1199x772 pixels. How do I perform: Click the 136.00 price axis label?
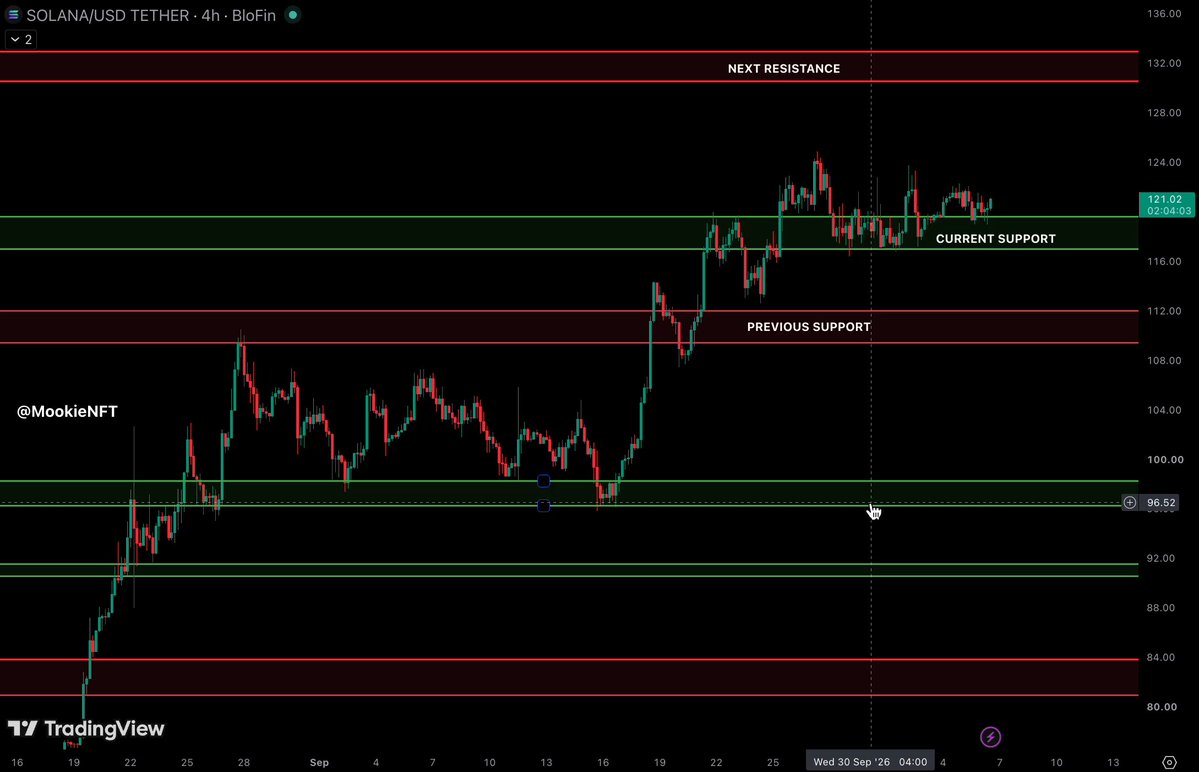click(1165, 14)
